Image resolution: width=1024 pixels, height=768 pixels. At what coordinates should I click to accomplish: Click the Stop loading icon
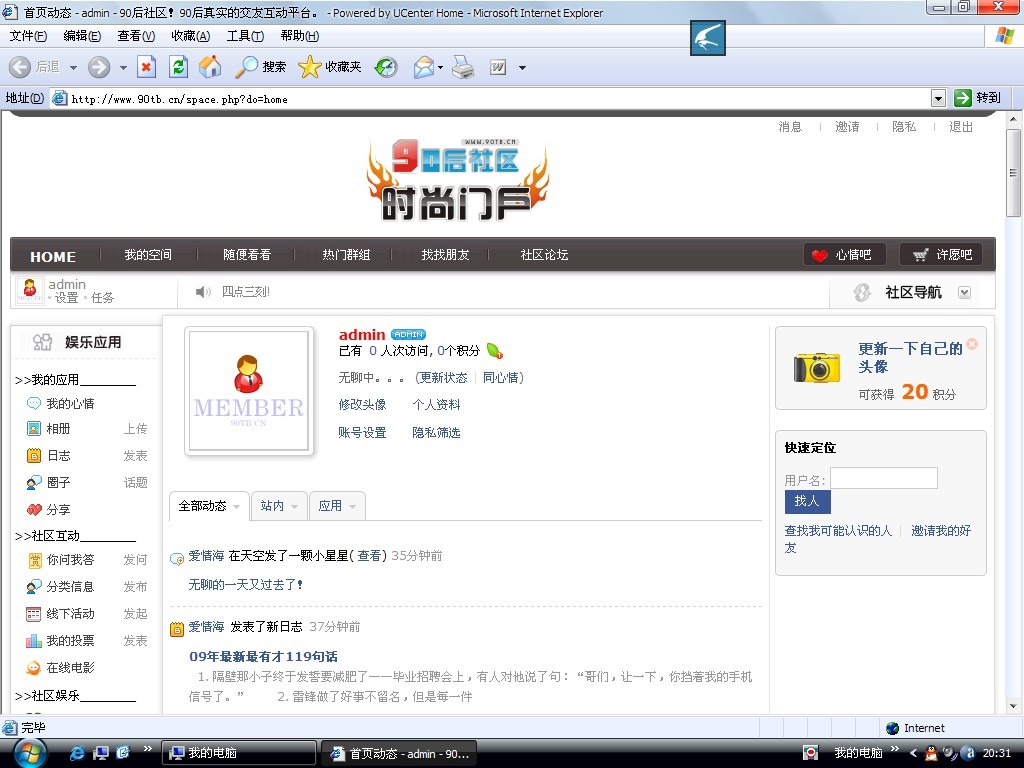point(147,67)
